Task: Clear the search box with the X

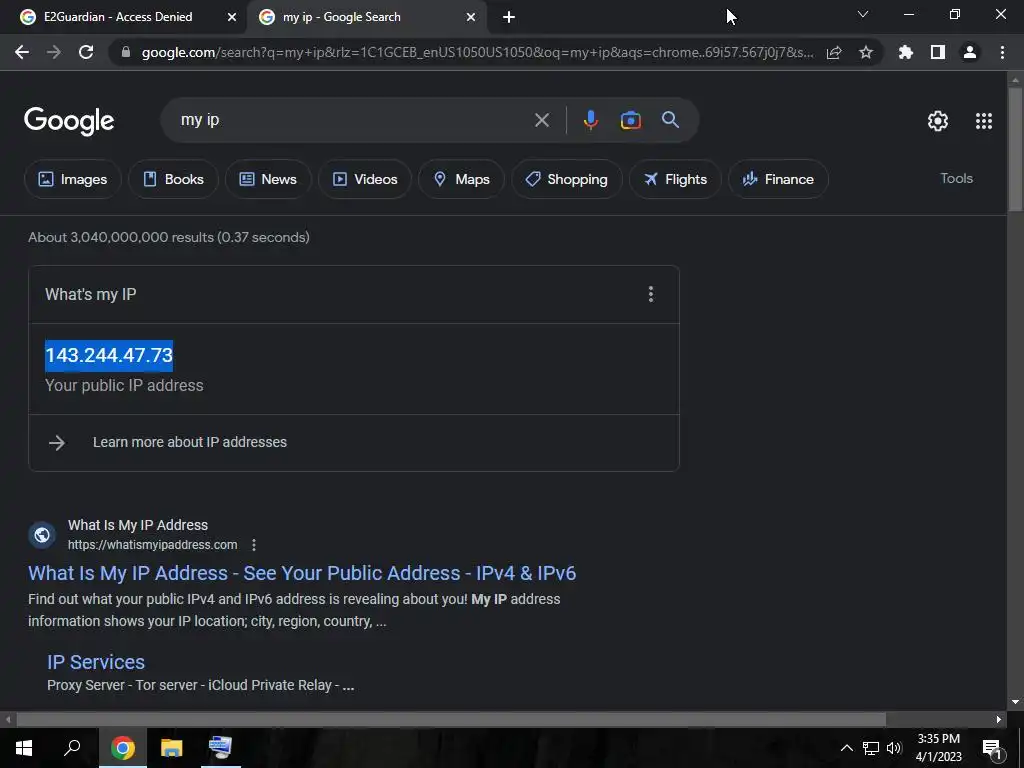Action: 542,120
